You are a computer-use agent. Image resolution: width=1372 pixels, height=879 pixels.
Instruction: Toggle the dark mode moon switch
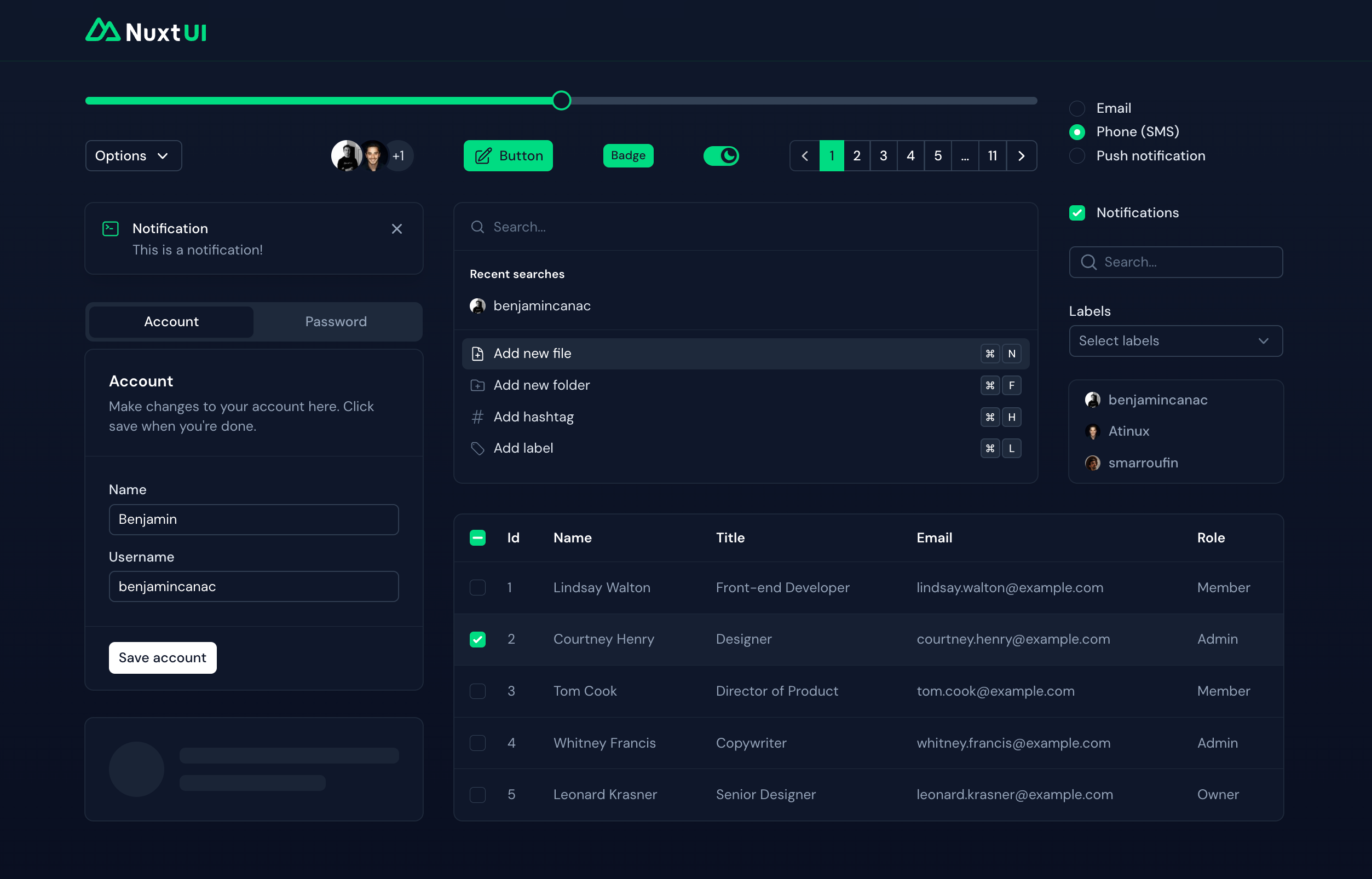pos(721,156)
